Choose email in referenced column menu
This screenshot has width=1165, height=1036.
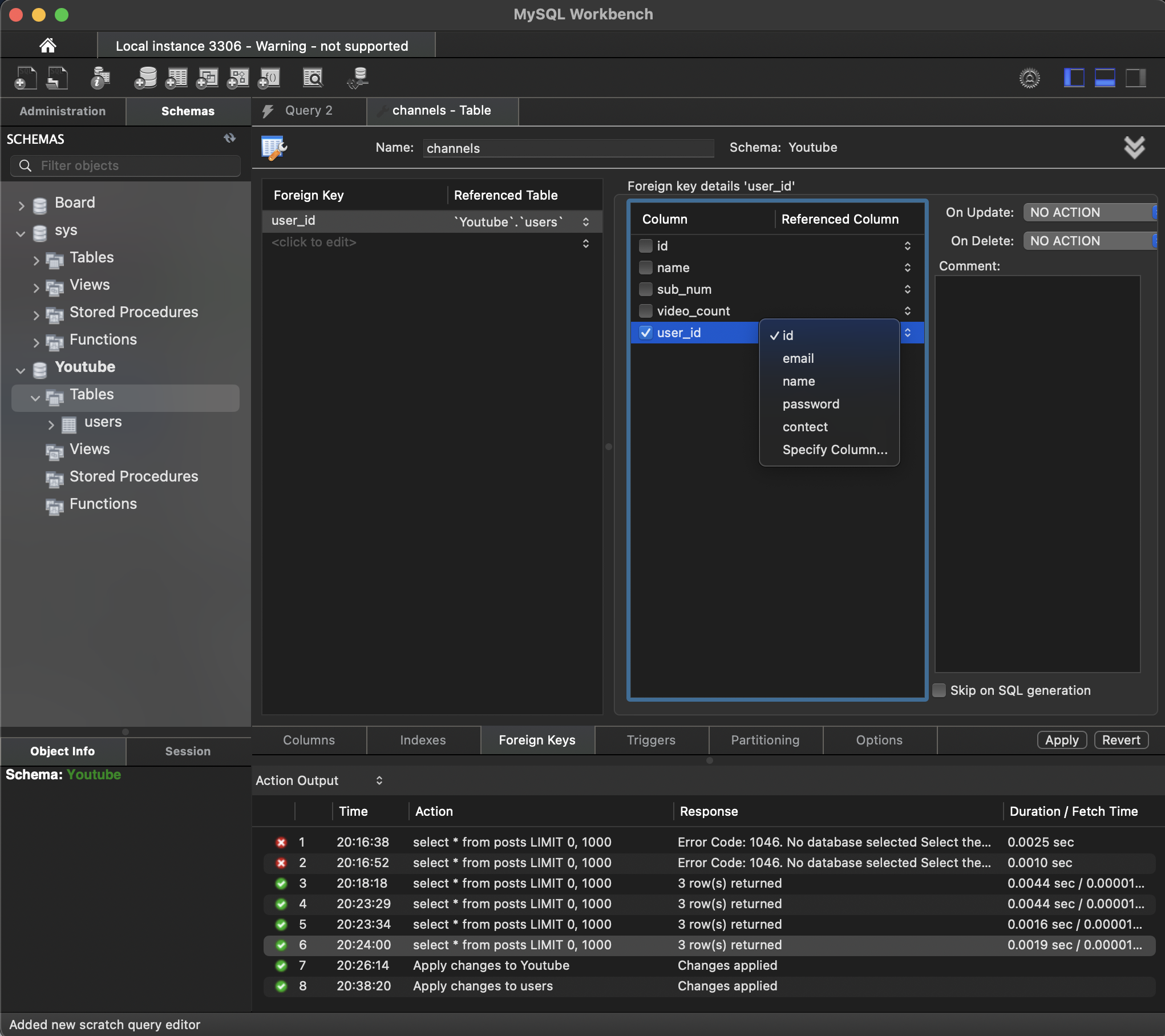[x=798, y=358]
